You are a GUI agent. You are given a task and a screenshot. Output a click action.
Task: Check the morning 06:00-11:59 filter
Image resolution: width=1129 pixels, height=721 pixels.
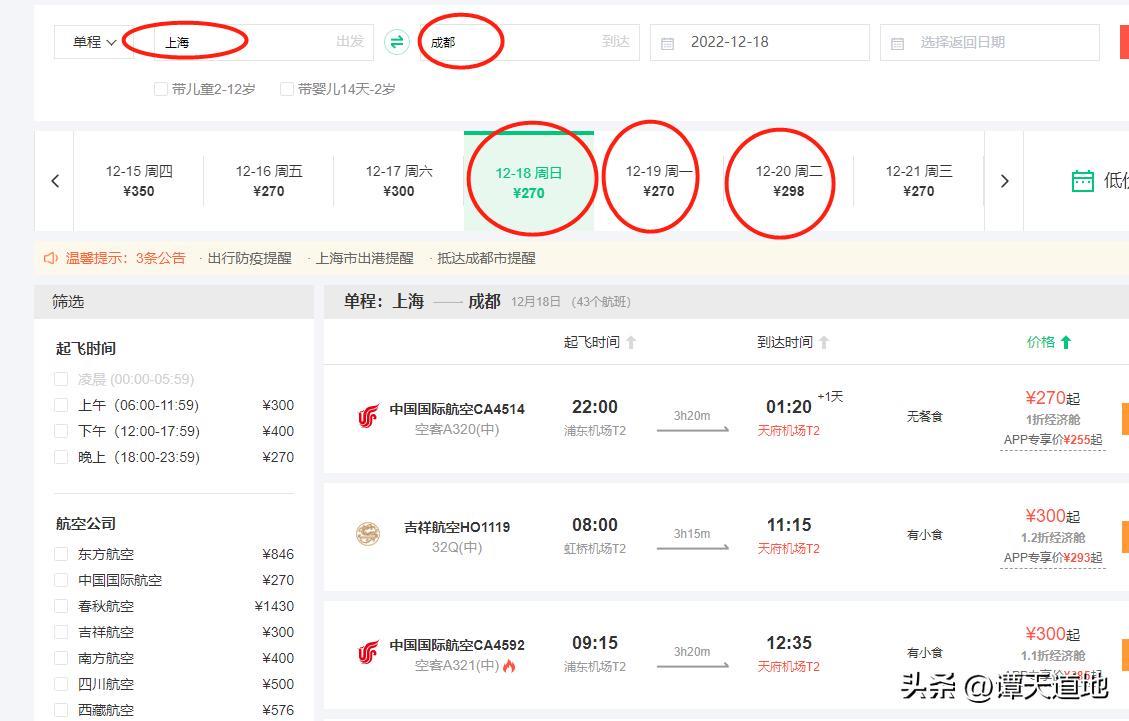pos(62,405)
